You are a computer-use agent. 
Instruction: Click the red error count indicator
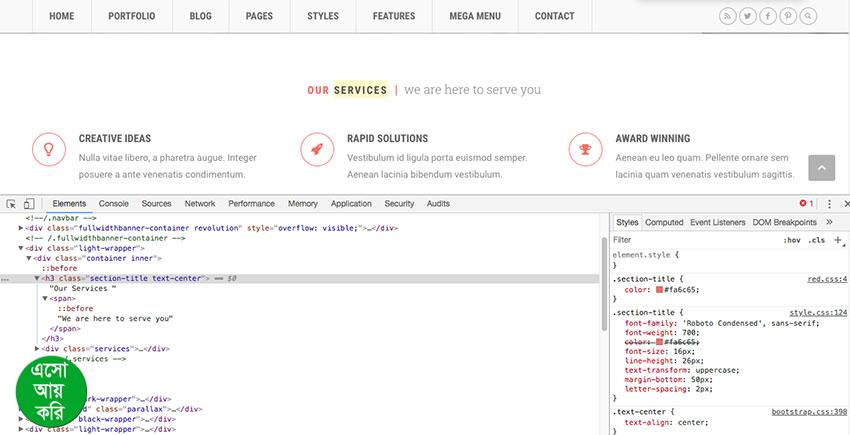[x=806, y=204]
